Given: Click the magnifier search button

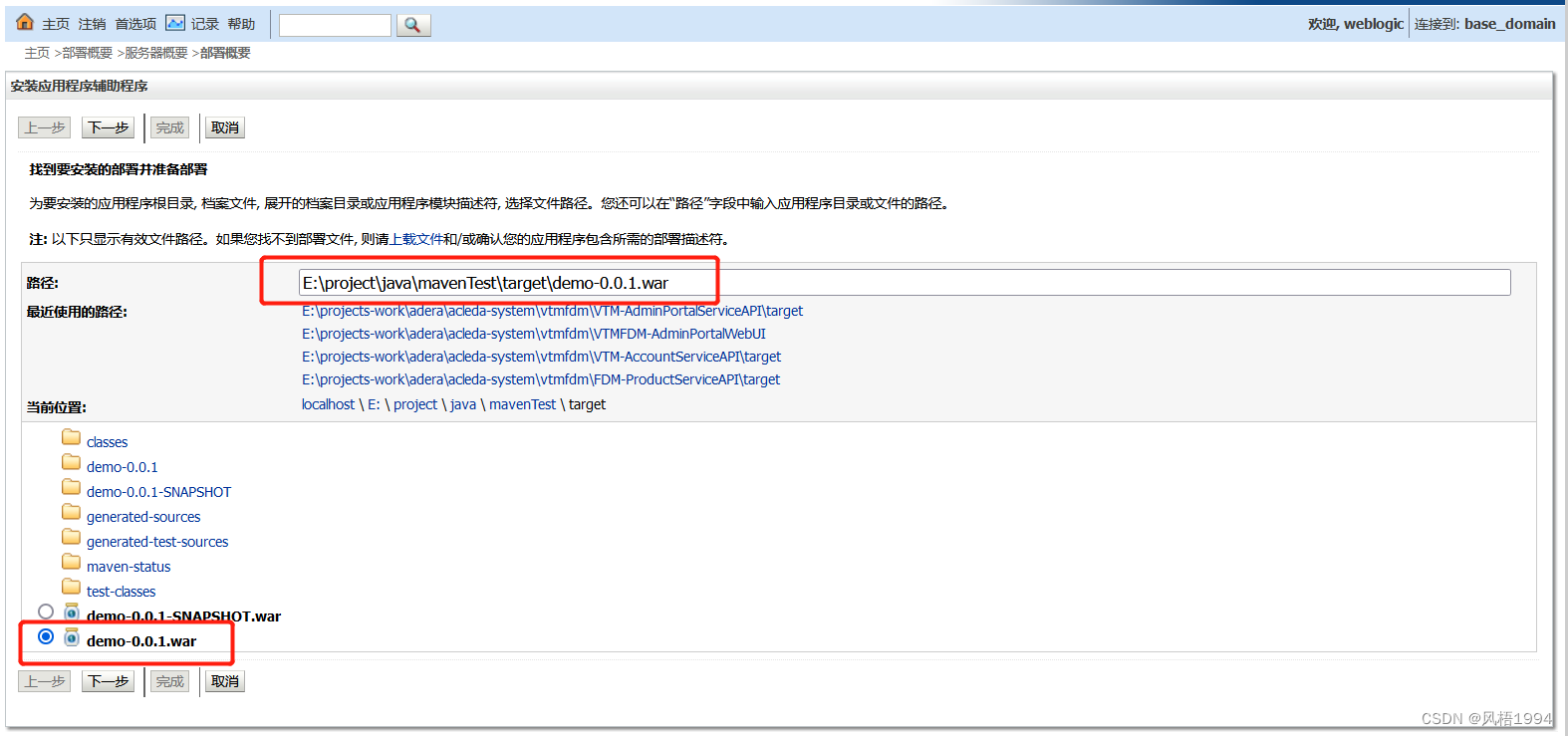Looking at the screenshot, I should pos(413,25).
